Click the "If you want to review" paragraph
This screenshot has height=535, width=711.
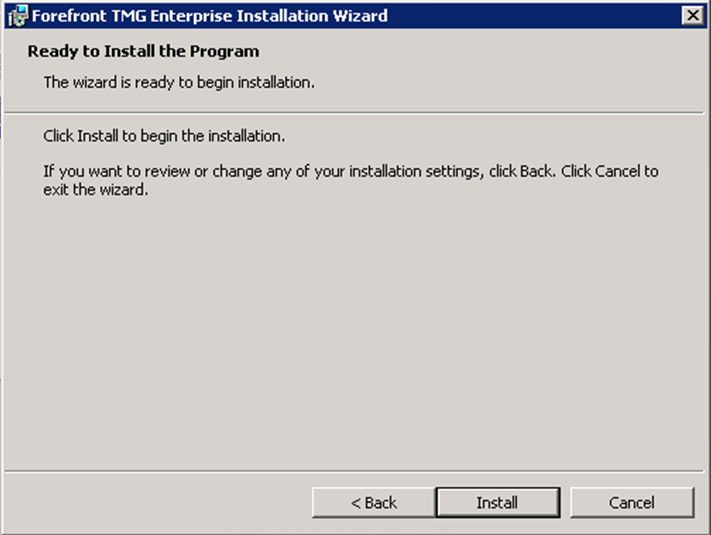350,171
